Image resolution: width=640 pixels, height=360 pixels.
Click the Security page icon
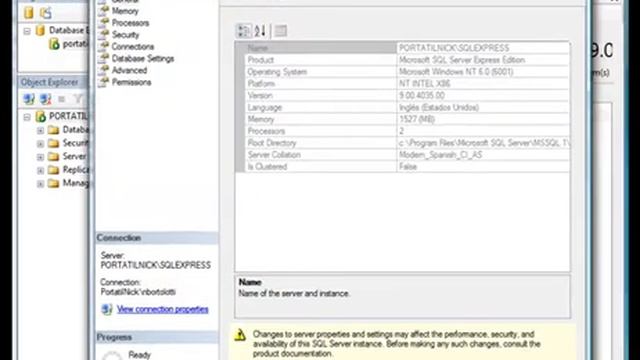click(104, 34)
